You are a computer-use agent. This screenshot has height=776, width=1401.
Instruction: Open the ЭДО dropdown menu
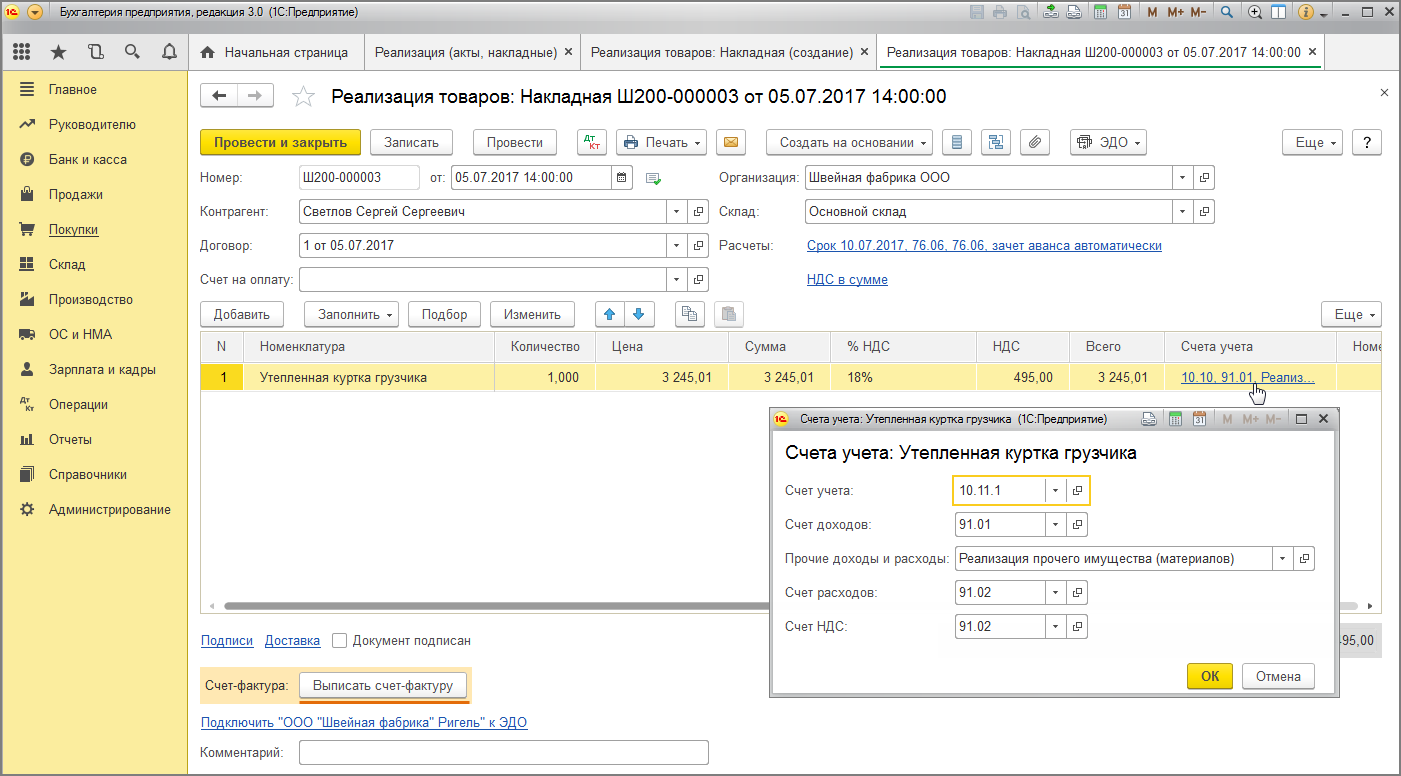[1108, 143]
